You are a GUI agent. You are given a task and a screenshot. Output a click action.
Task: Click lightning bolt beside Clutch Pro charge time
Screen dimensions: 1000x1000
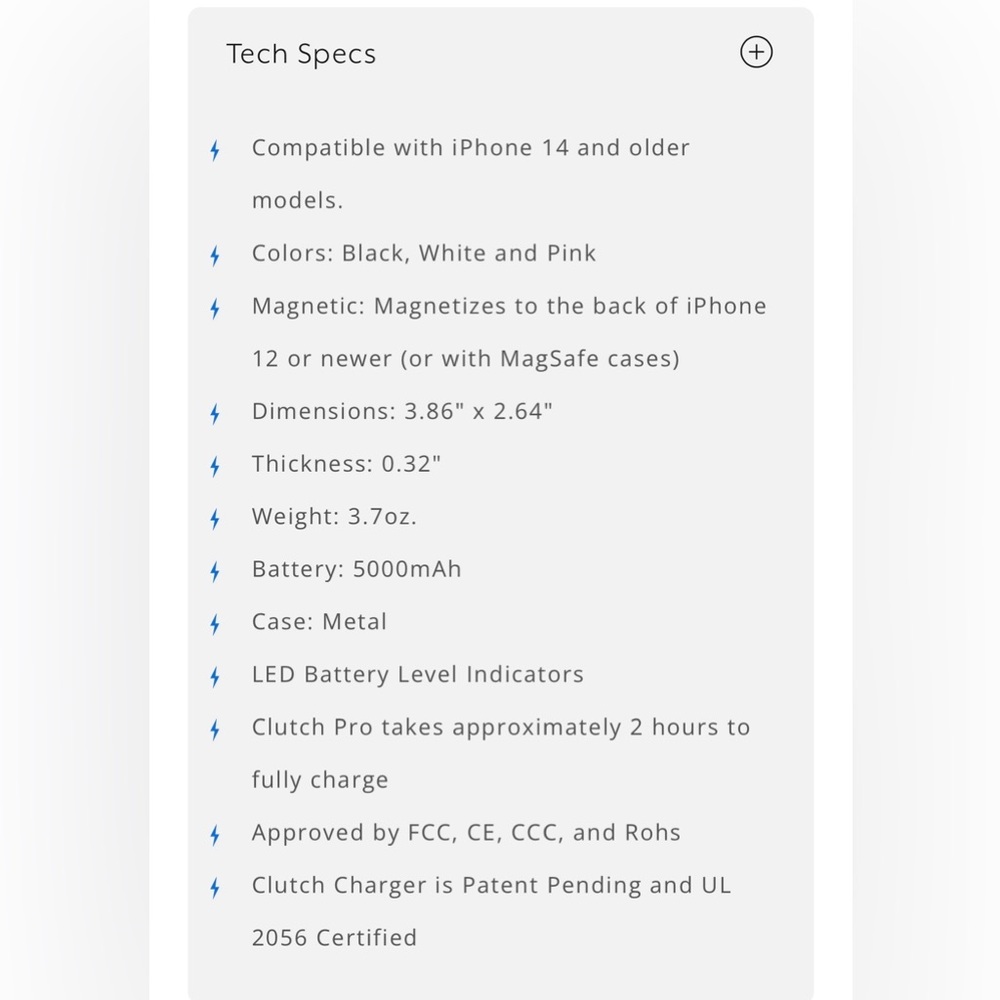(215, 730)
